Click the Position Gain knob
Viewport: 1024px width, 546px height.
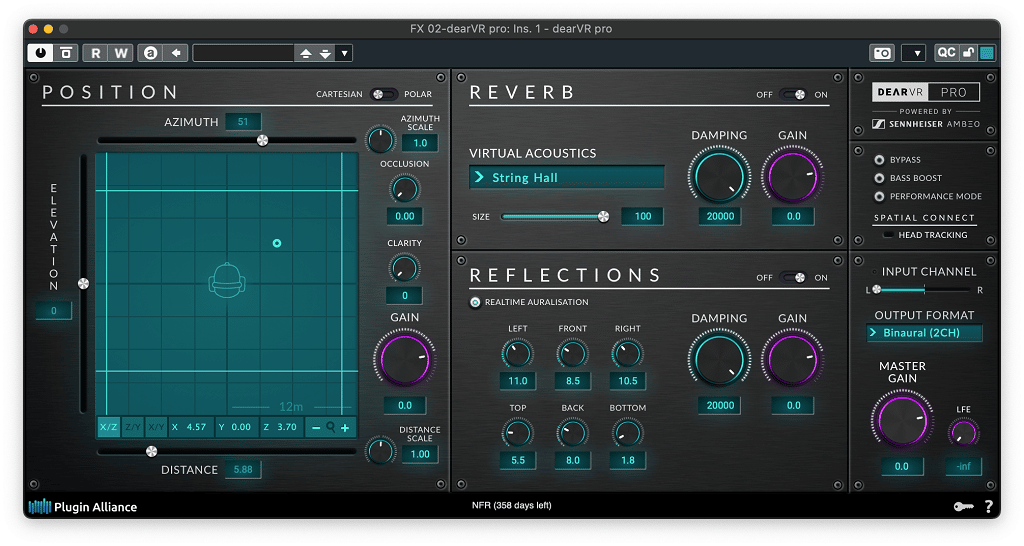click(404, 360)
